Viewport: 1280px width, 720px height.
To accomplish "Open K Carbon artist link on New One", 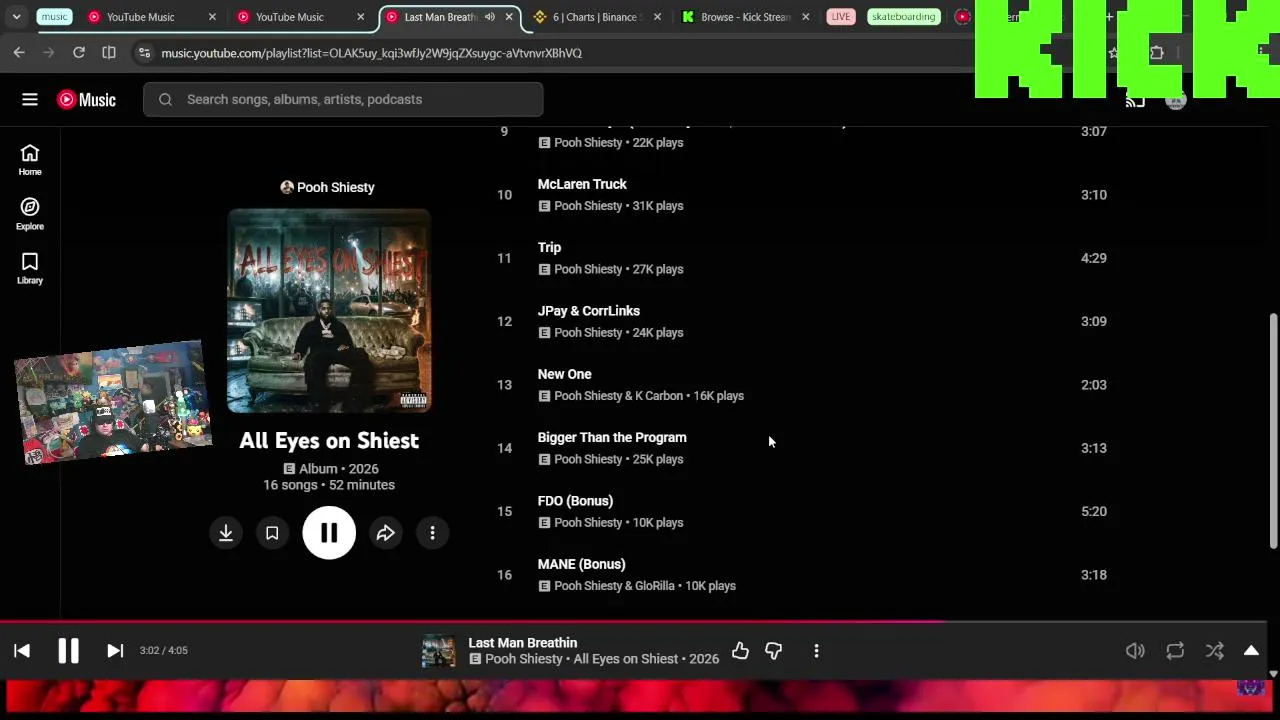I will (x=659, y=396).
